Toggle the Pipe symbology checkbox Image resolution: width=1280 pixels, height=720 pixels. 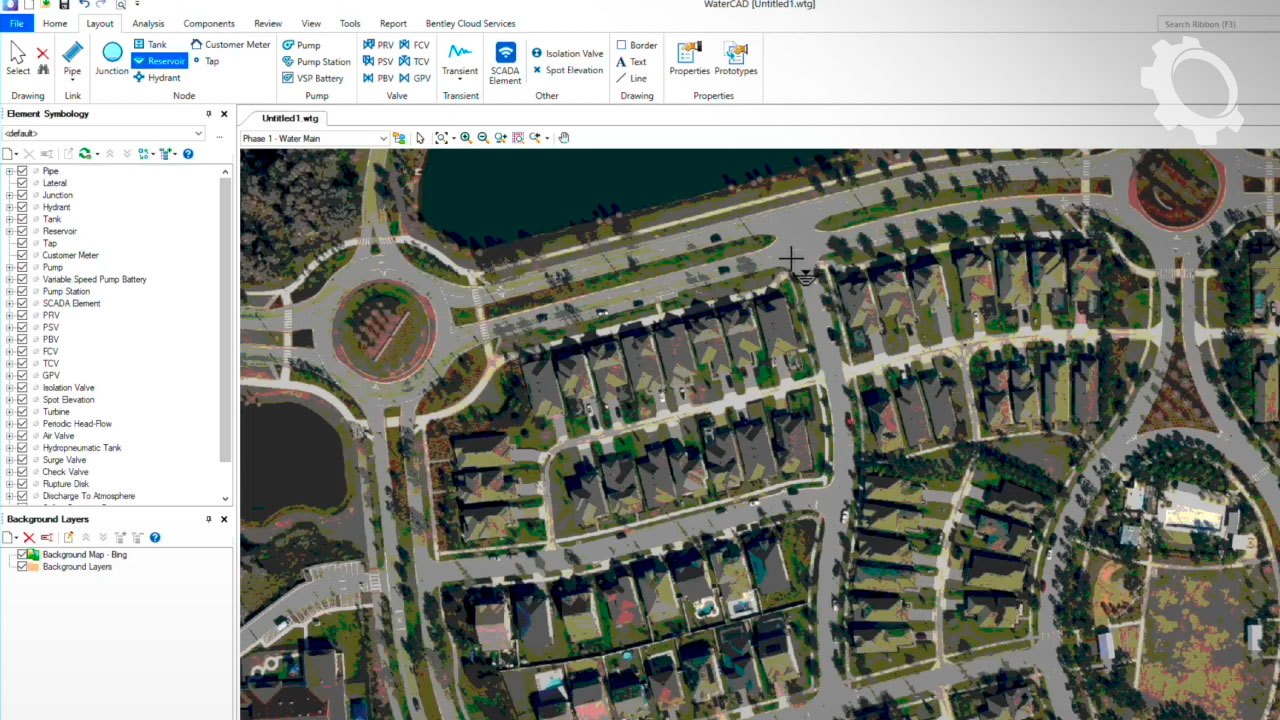point(22,171)
